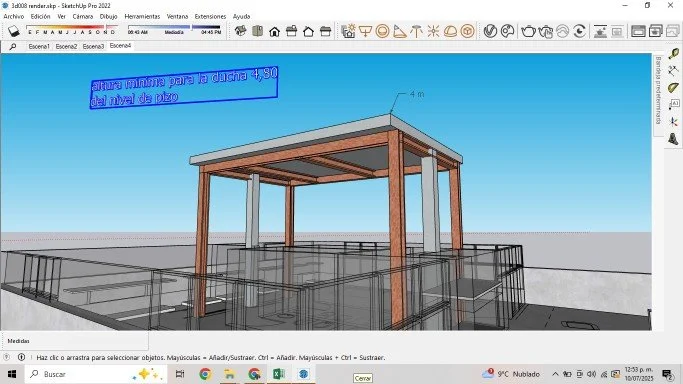Screen dimensions: 683x384
Task: Open the Cámara menu
Action: point(83,16)
